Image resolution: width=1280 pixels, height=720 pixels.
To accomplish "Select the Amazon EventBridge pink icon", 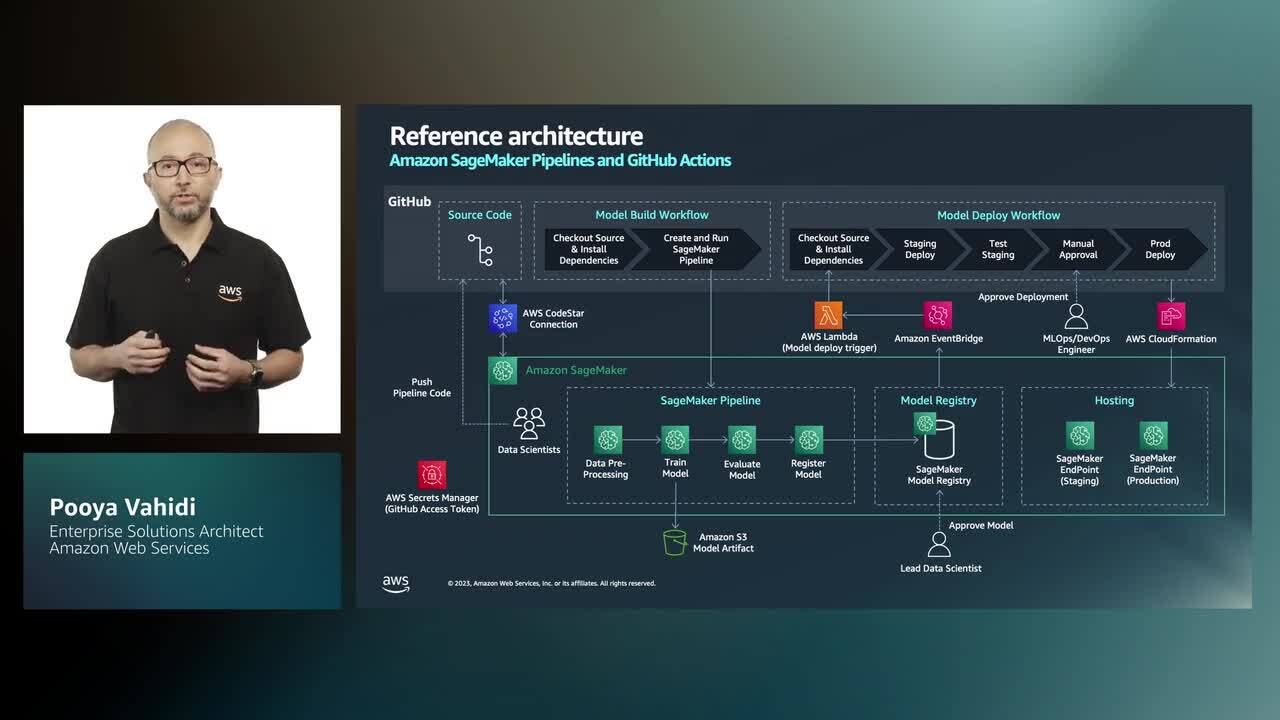I will [x=938, y=315].
